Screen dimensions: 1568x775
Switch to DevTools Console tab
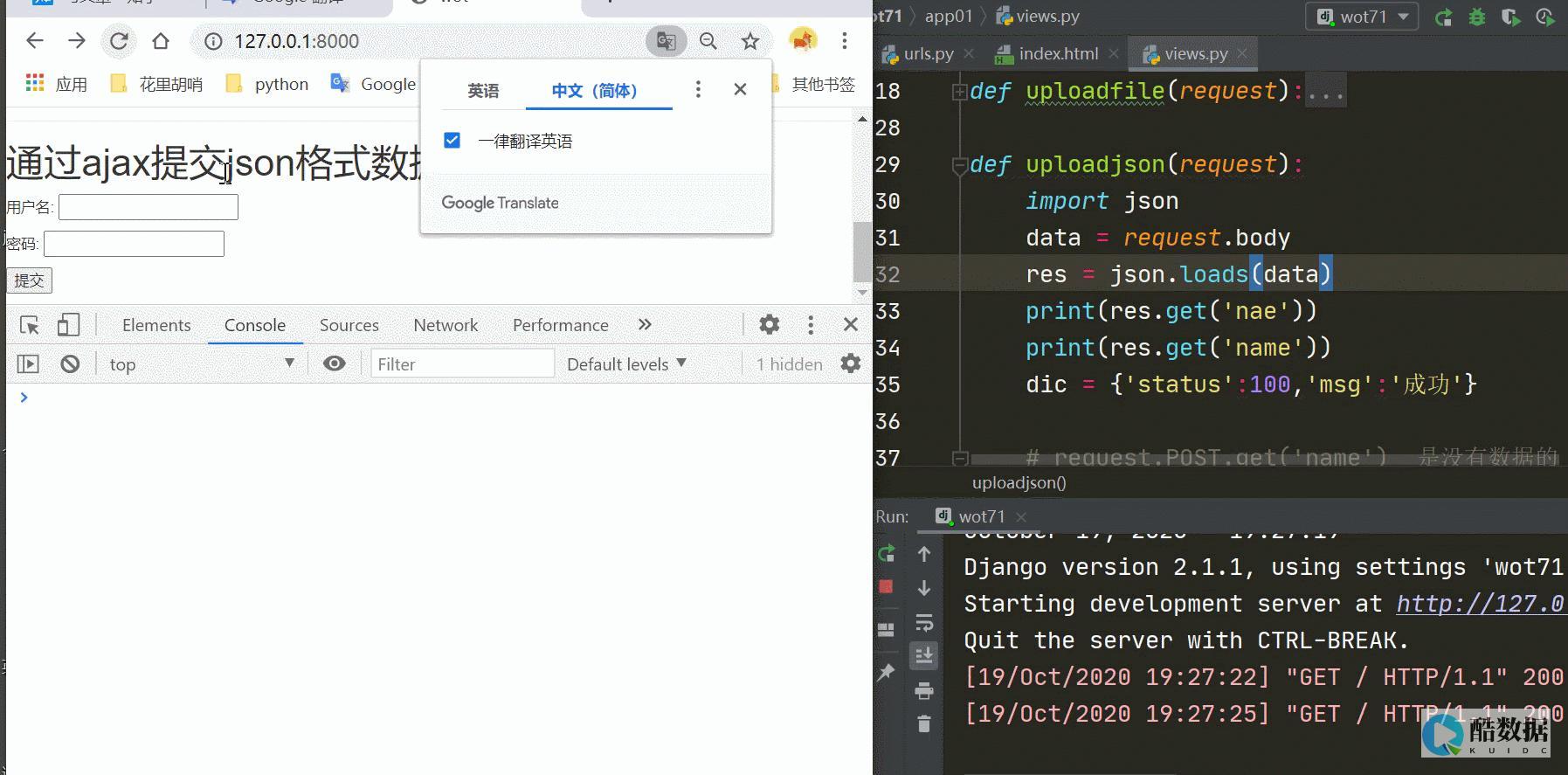coord(255,325)
